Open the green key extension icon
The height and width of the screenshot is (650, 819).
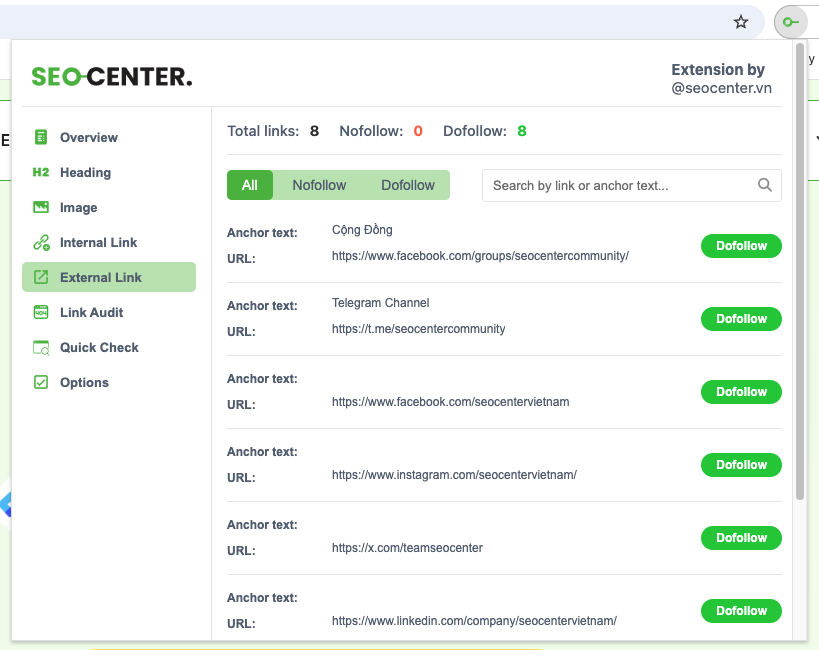coord(790,22)
